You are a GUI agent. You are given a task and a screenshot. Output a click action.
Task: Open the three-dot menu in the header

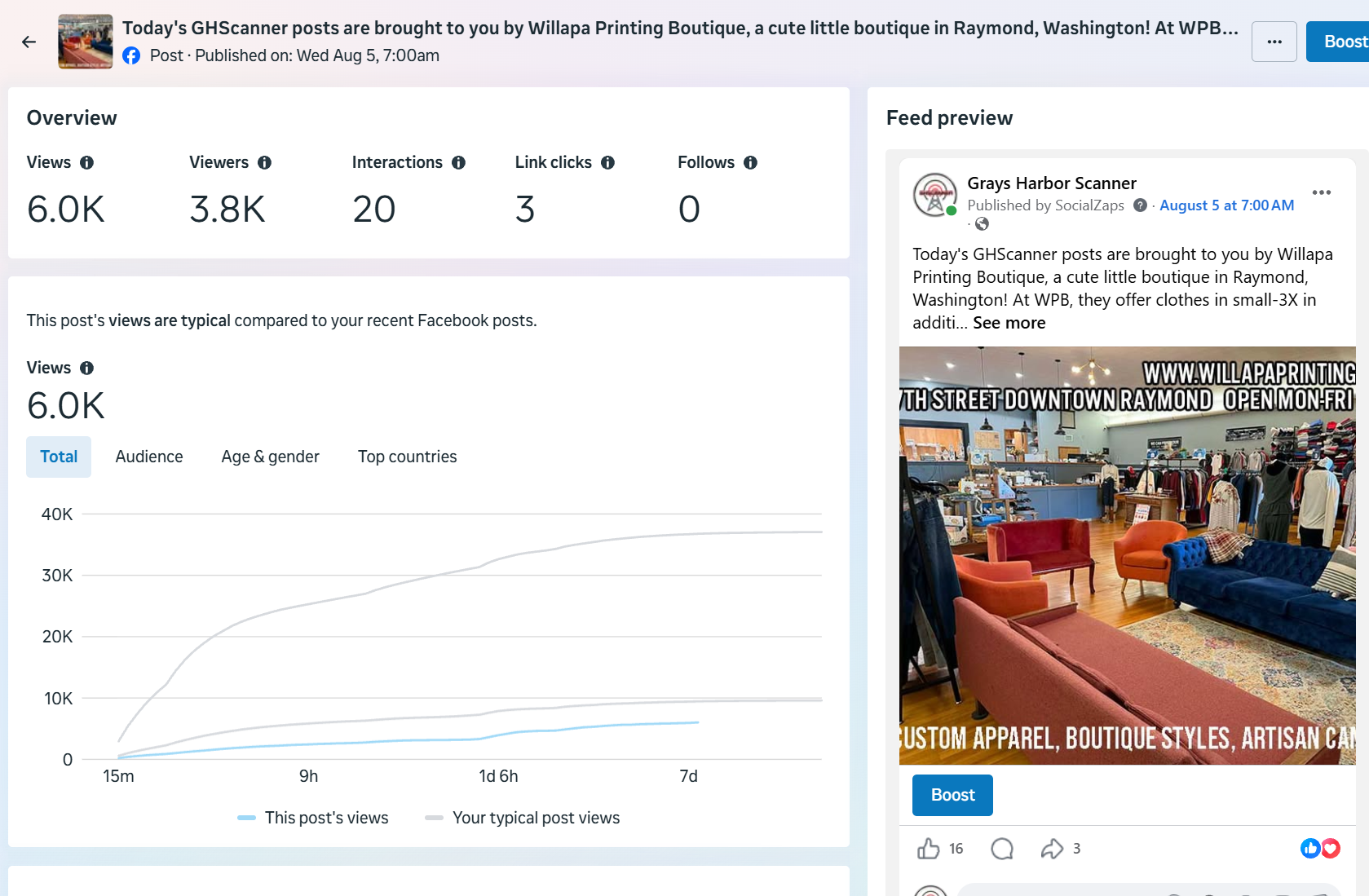(x=1274, y=42)
